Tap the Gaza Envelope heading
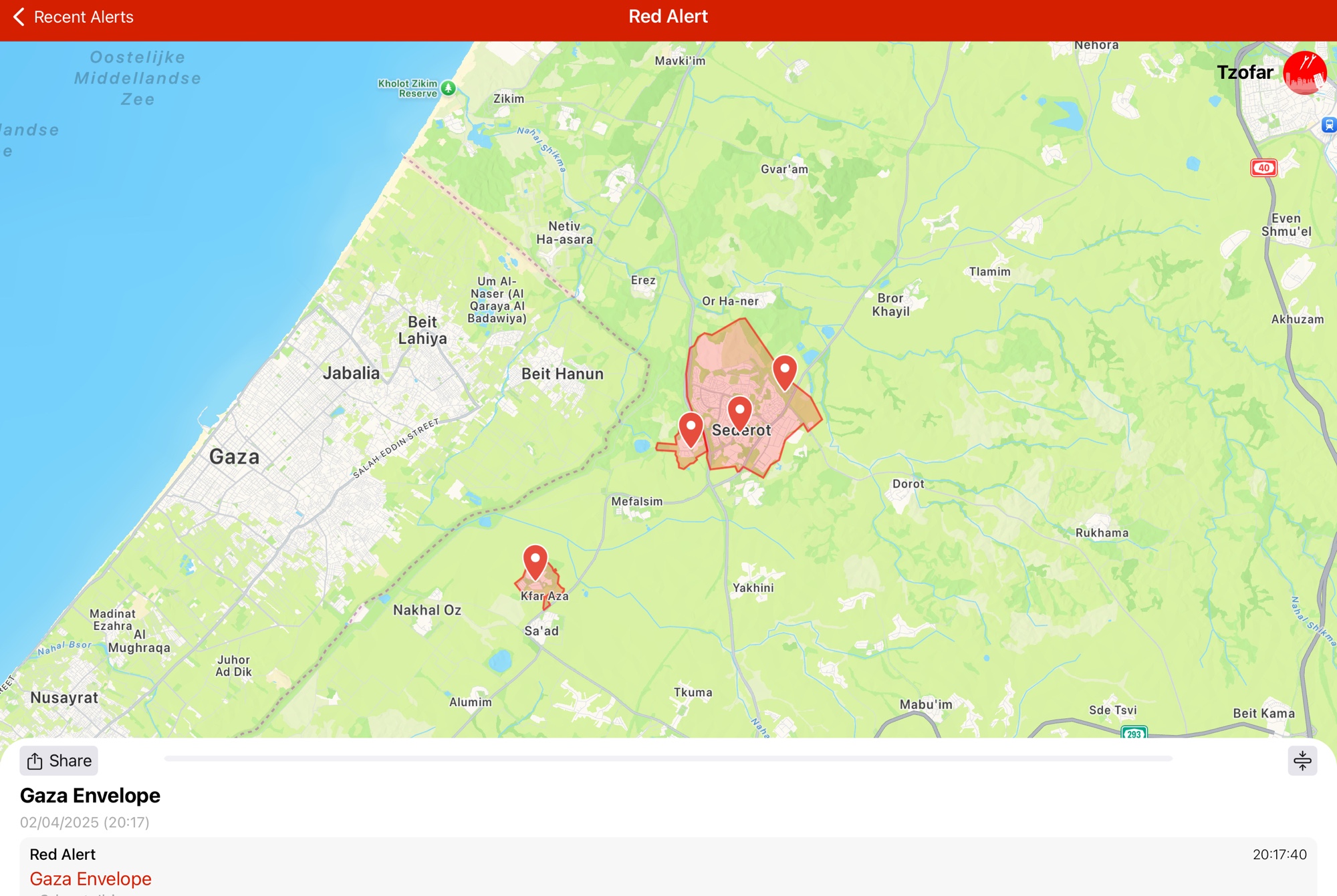 (x=90, y=795)
